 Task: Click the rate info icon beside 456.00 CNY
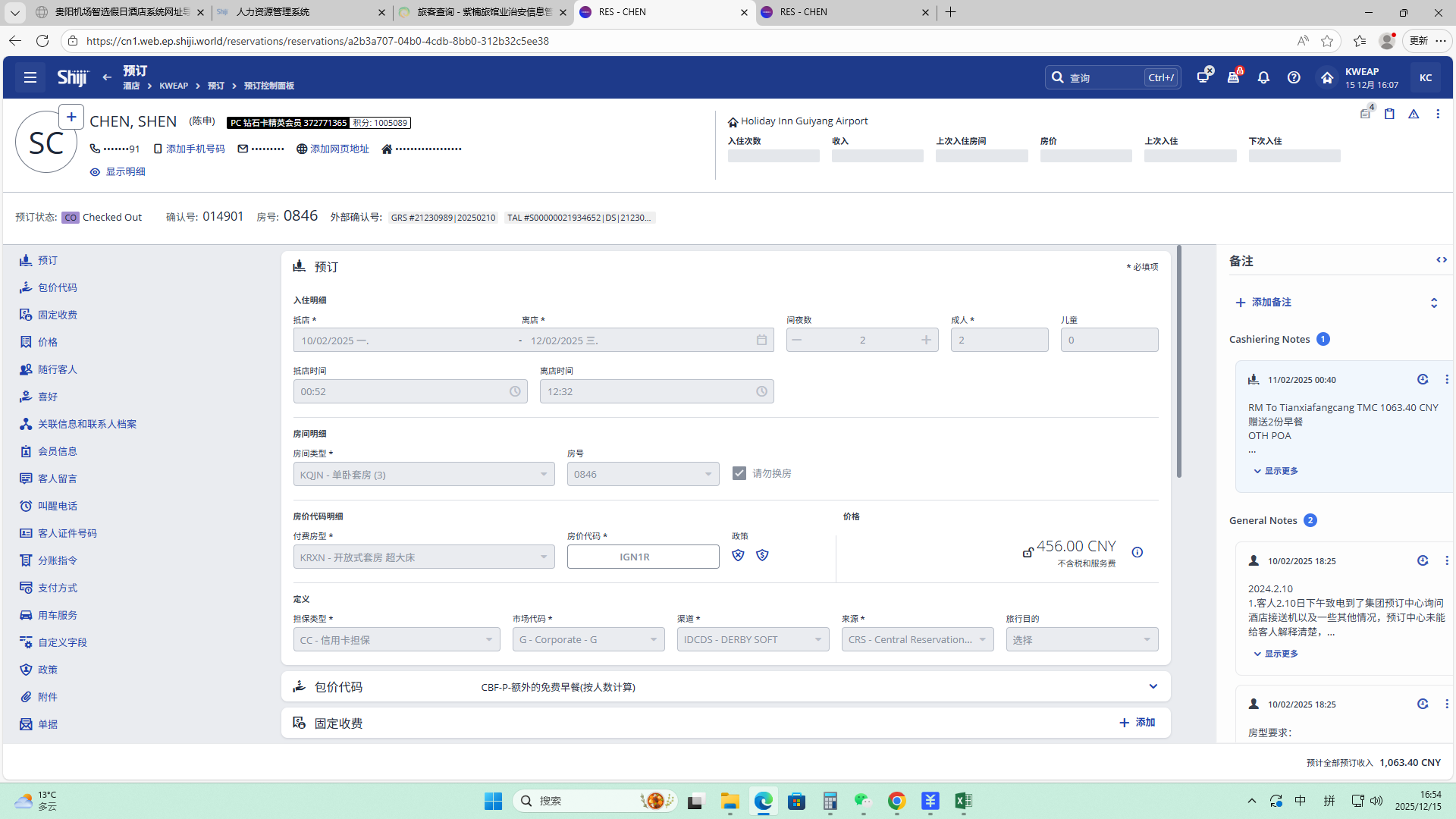[1137, 552]
